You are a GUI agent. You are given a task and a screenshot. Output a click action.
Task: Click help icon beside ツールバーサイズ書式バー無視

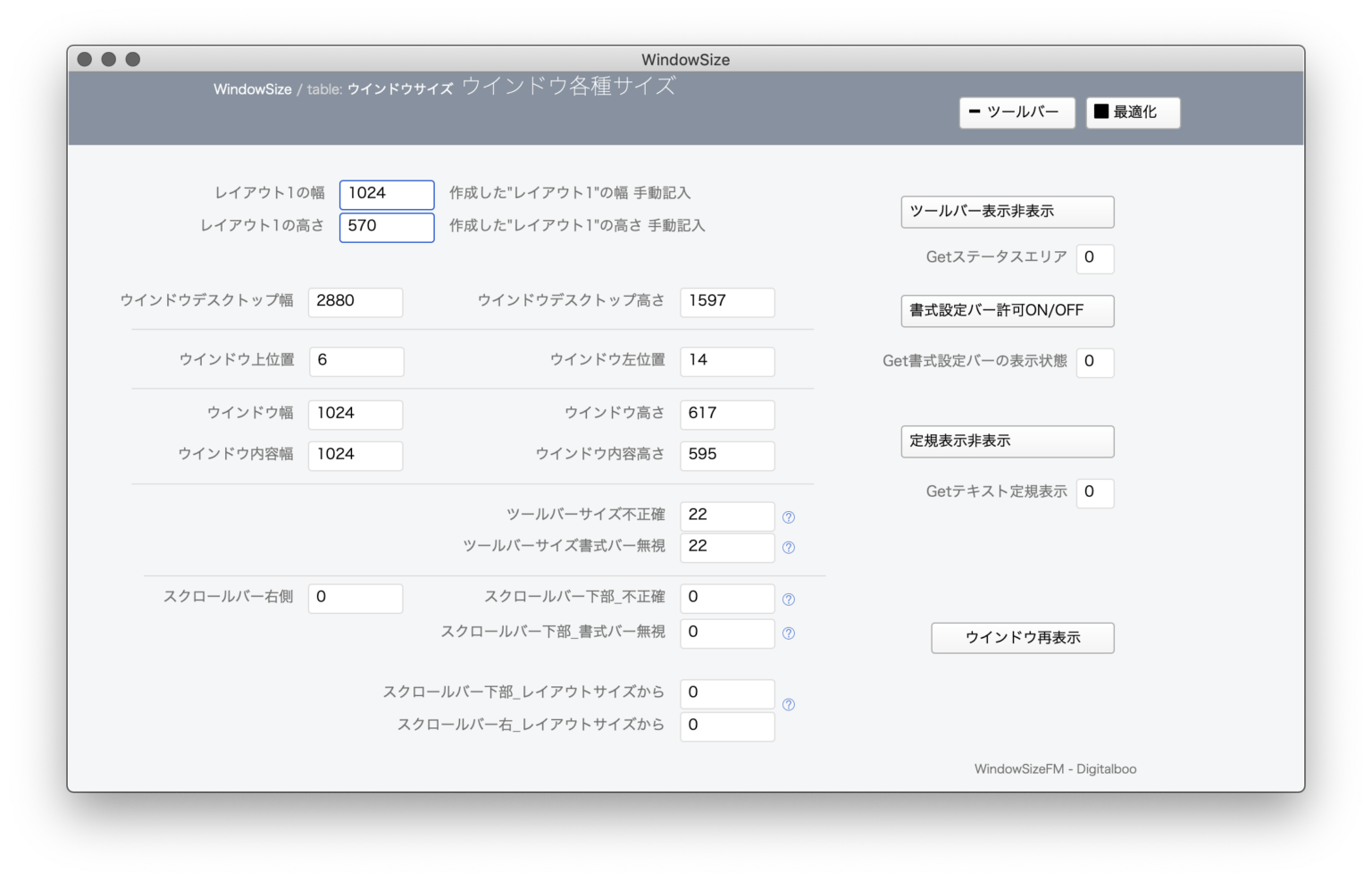[x=789, y=548]
